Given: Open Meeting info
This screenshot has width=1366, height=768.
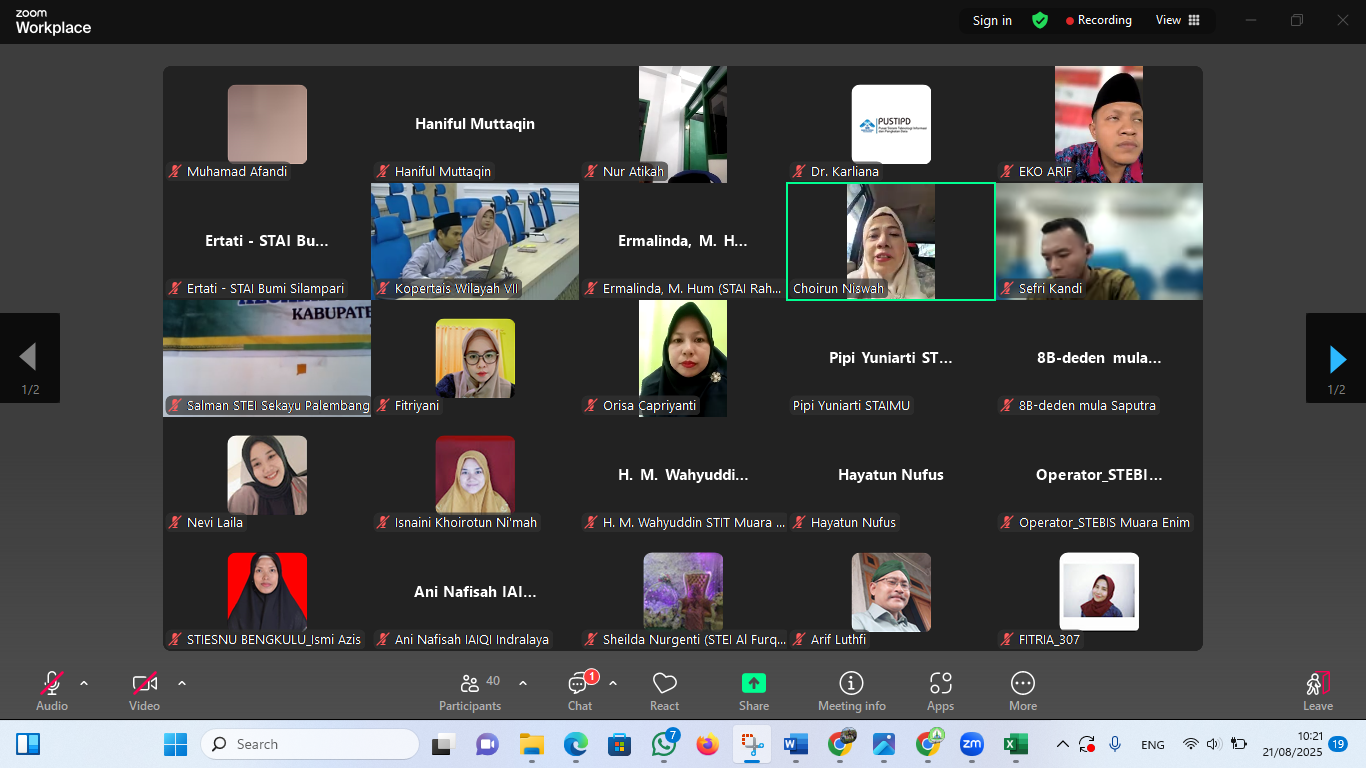Looking at the screenshot, I should pyautogui.click(x=852, y=690).
